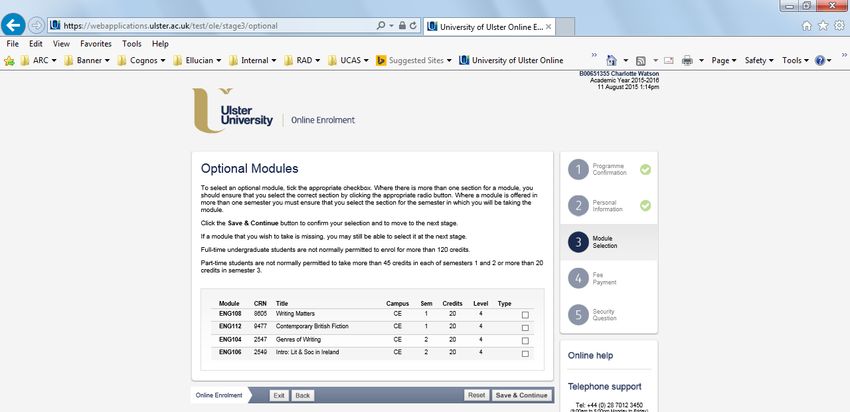This screenshot has width=850, height=412.
Task: Open the Favorites menu
Action: [96, 44]
